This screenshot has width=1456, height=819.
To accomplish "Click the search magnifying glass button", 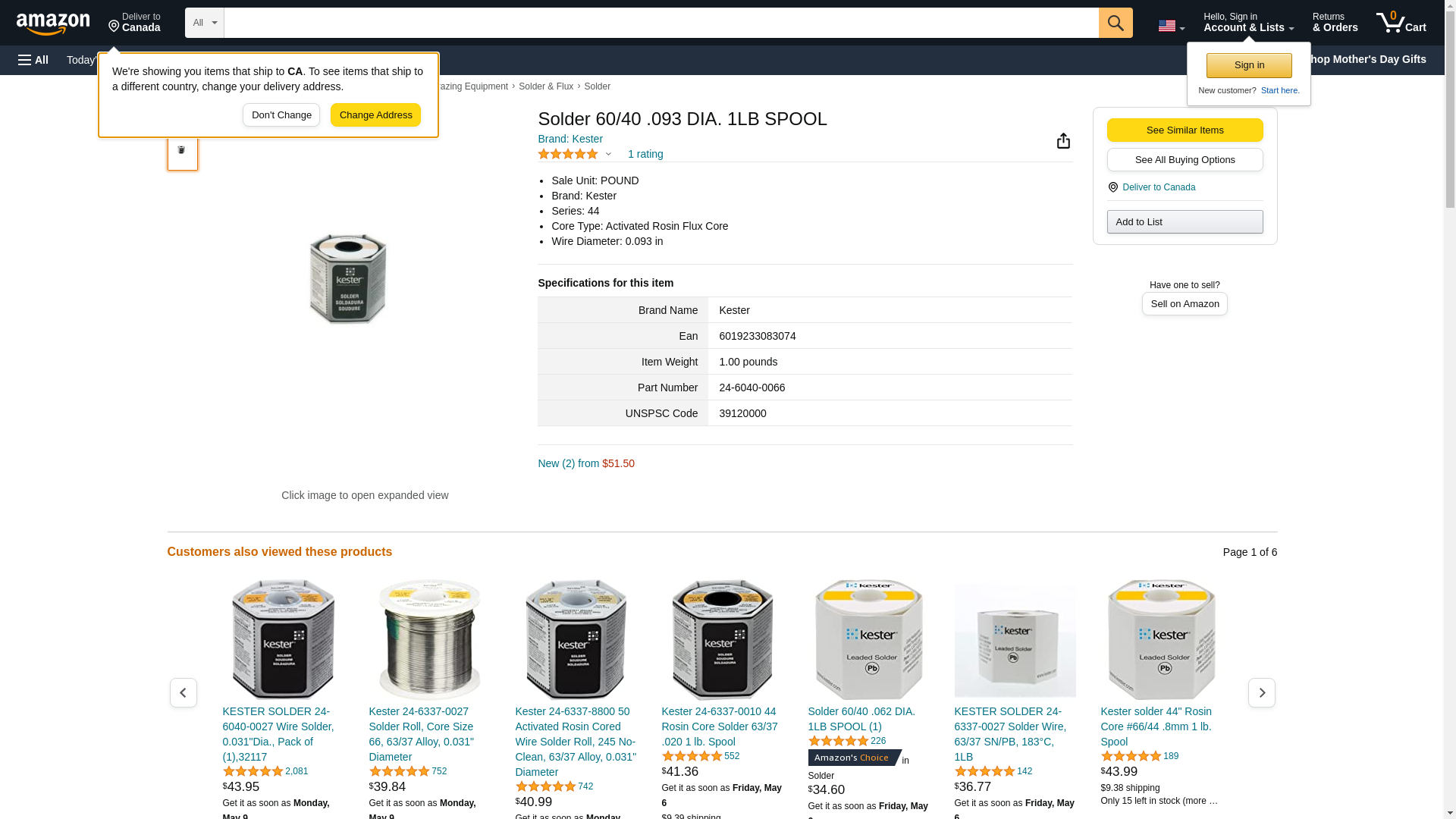I will (x=1115, y=23).
